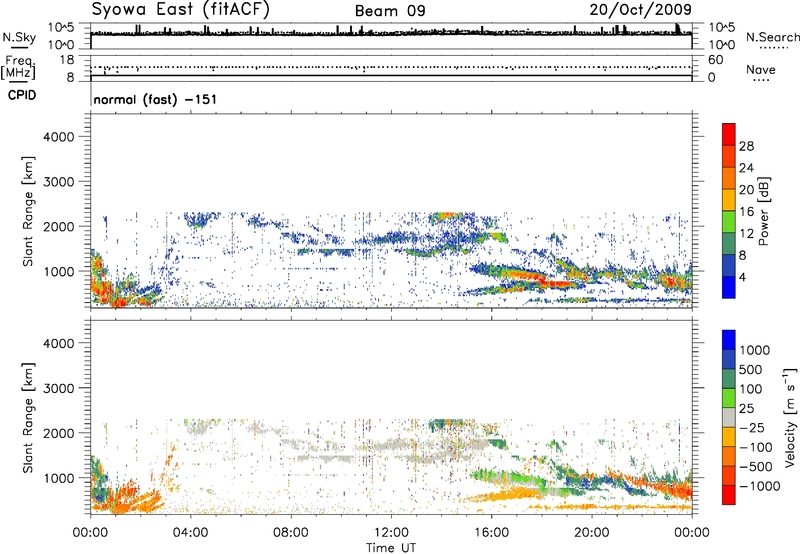Click the gray segment of the velocity colorbar
The image size is (800, 554).
(x=729, y=417)
